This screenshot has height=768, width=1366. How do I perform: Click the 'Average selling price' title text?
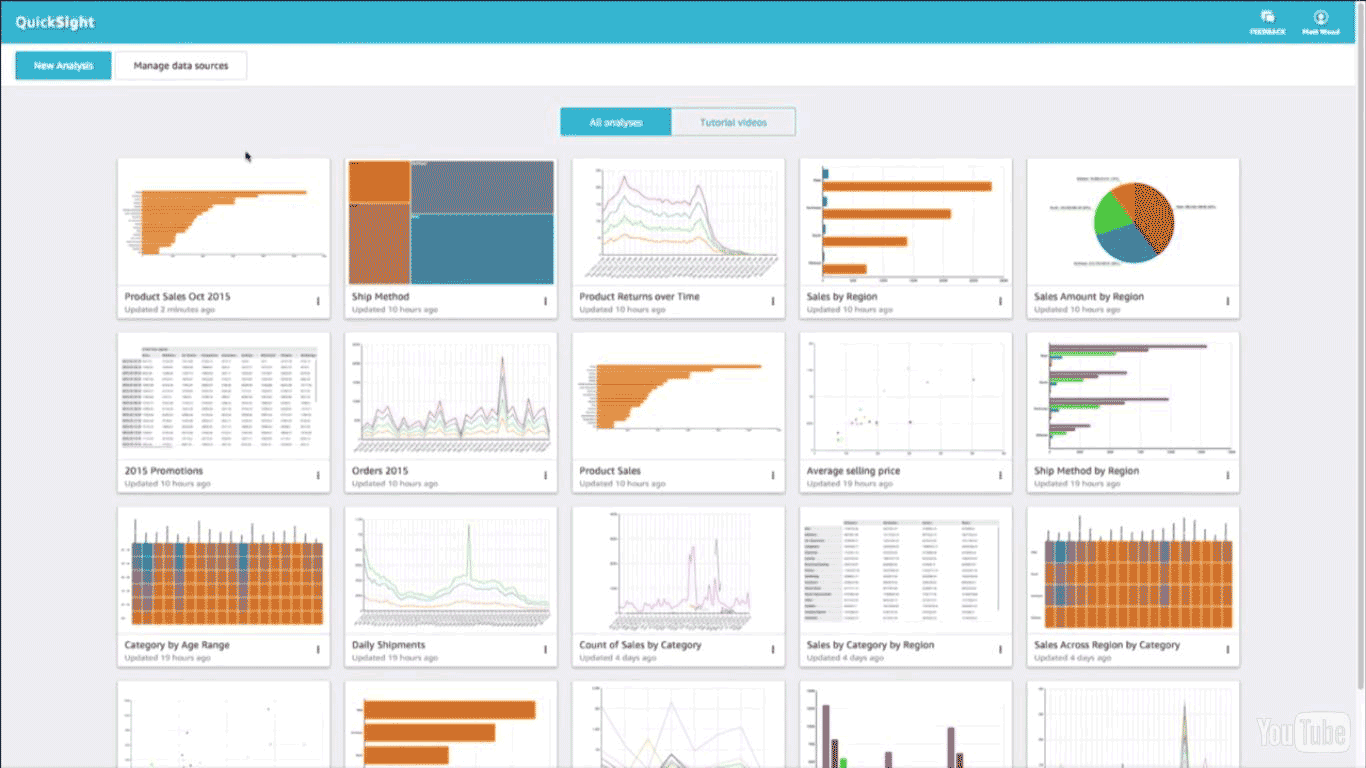coord(853,471)
